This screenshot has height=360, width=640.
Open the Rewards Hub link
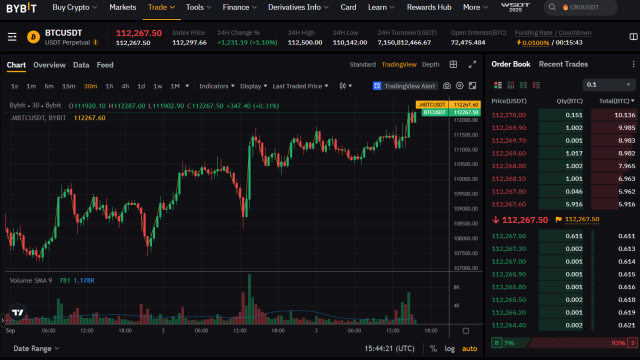pos(429,7)
